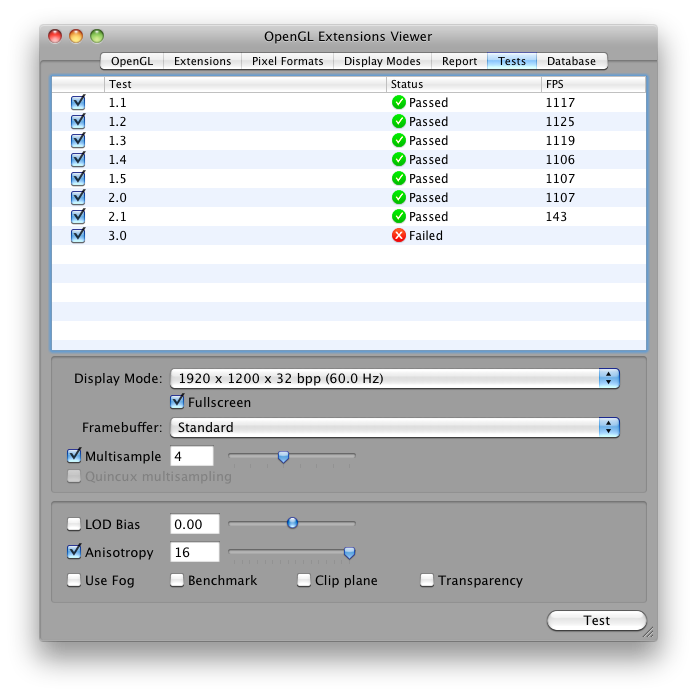Uncheck the test 2.0 checkbox

[78, 197]
